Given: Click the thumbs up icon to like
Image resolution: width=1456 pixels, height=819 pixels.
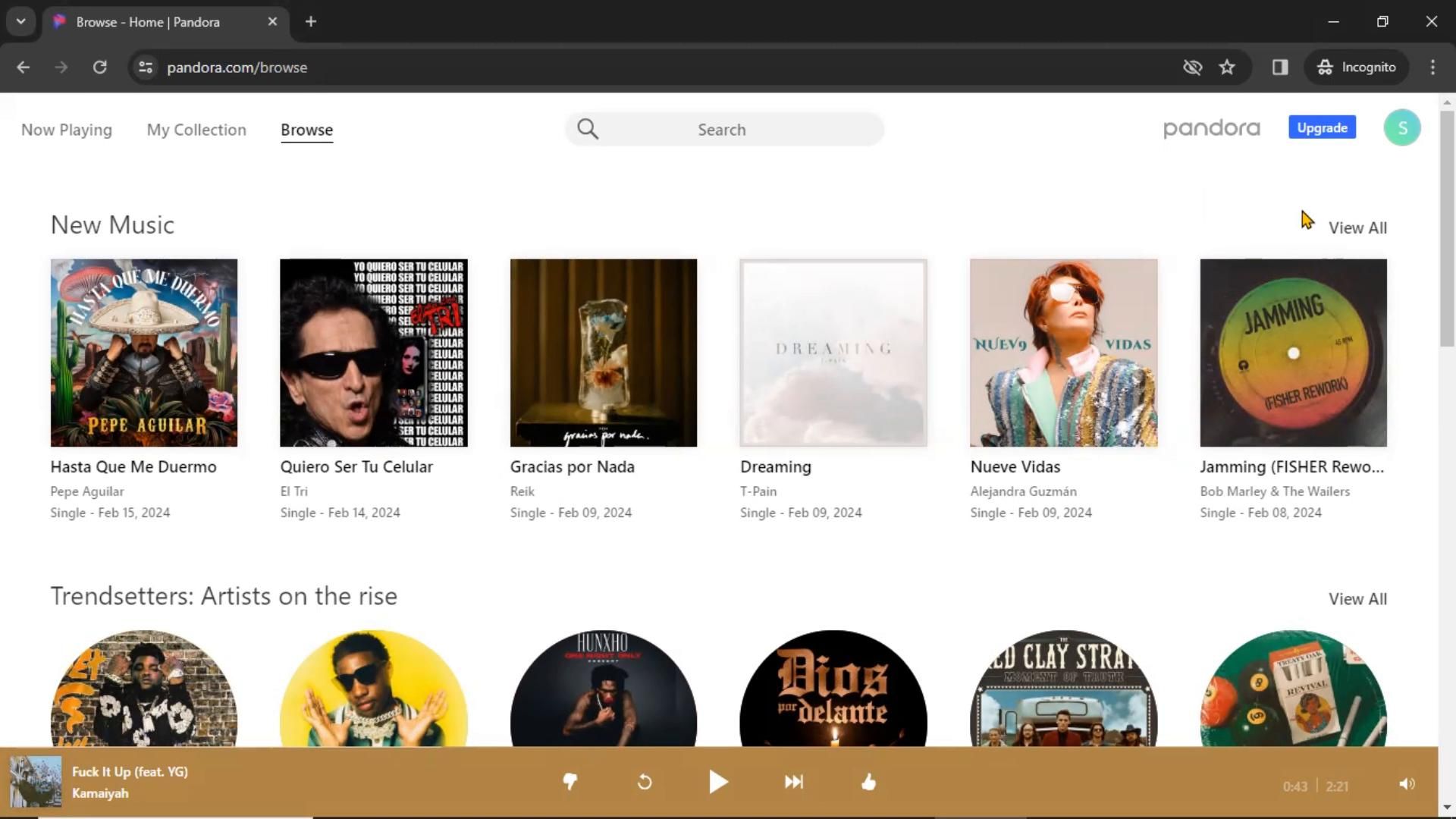Looking at the screenshot, I should coord(868,782).
